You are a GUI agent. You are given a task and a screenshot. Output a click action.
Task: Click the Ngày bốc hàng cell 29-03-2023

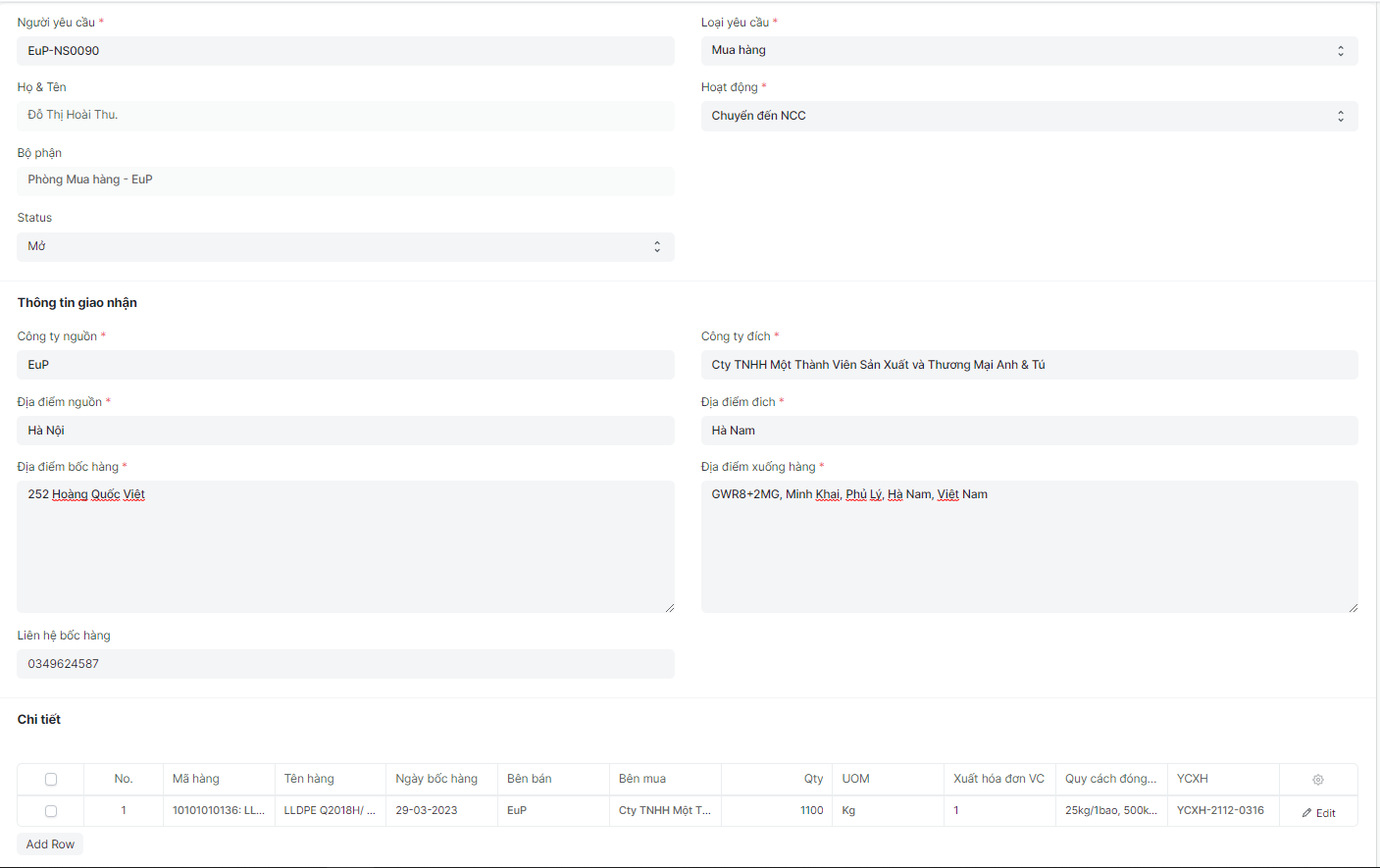tap(441, 811)
